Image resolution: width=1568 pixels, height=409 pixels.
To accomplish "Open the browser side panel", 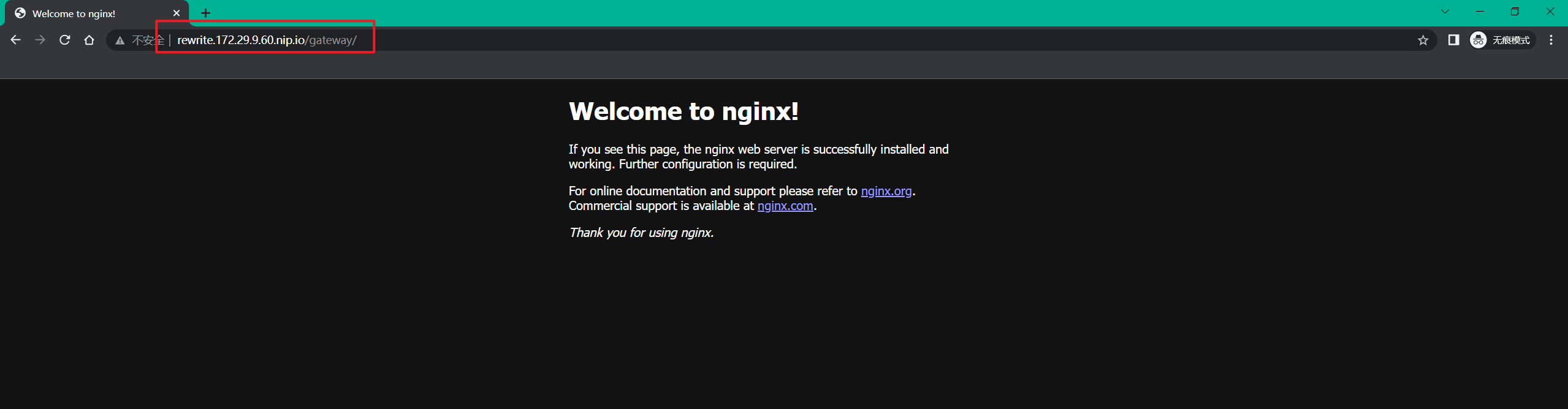I will tap(1453, 40).
